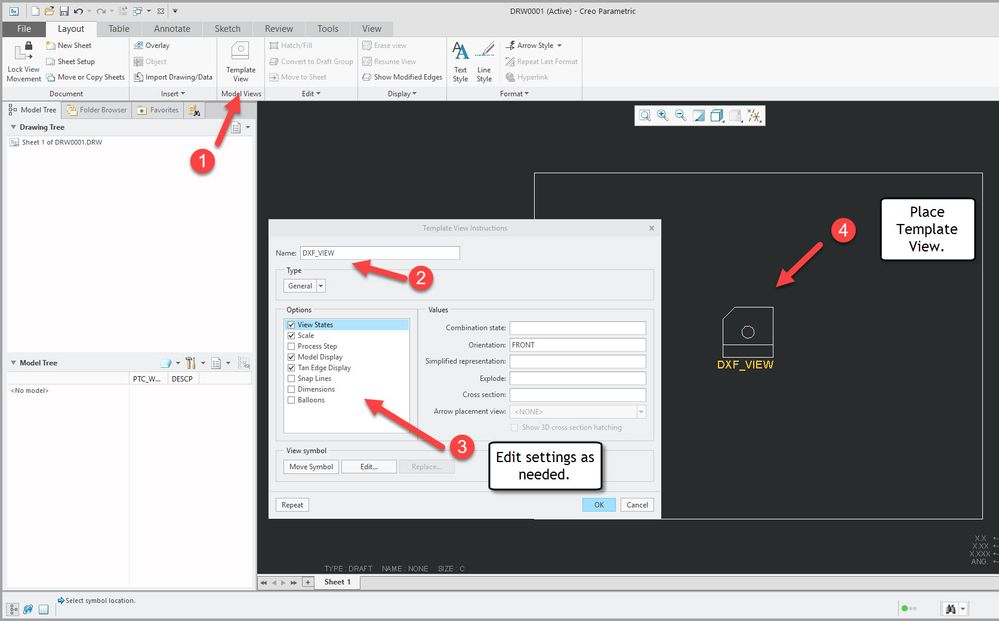
Task: Click Import Drawing/Data
Action: click(173, 77)
